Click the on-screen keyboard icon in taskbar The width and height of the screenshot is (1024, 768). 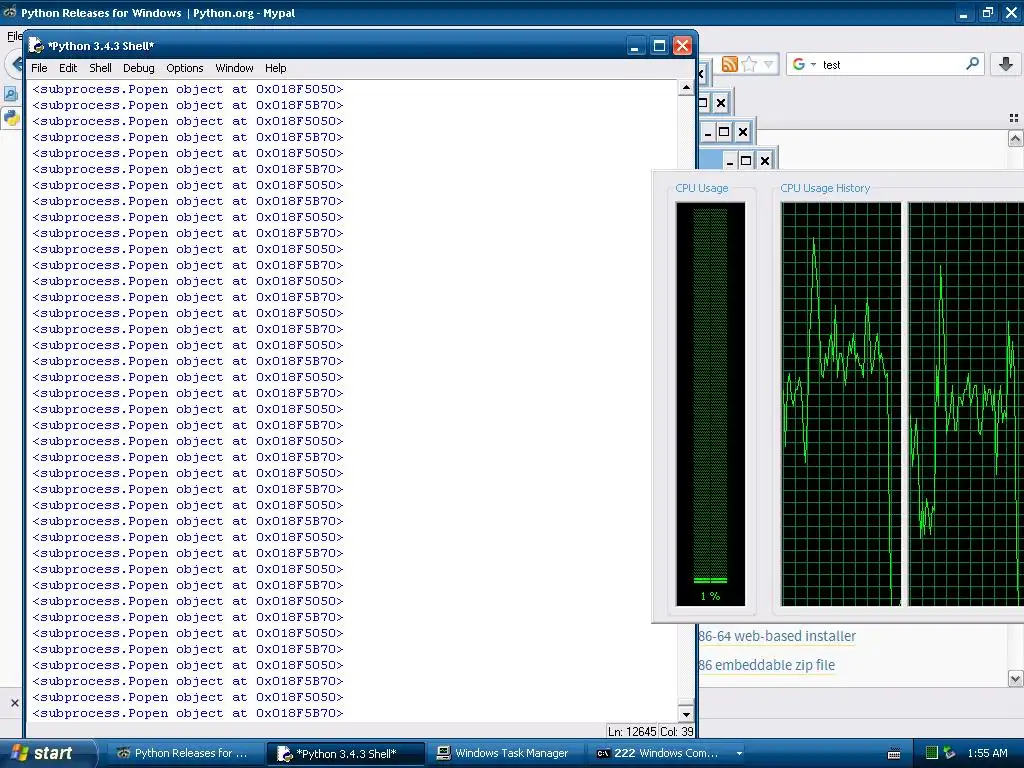click(x=895, y=754)
